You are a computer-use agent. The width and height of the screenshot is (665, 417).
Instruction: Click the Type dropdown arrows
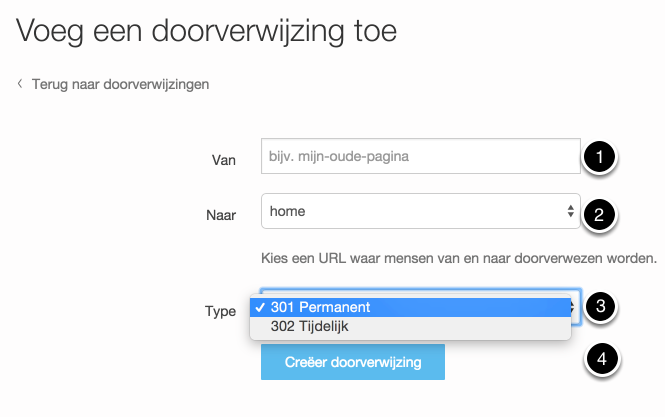(575, 306)
